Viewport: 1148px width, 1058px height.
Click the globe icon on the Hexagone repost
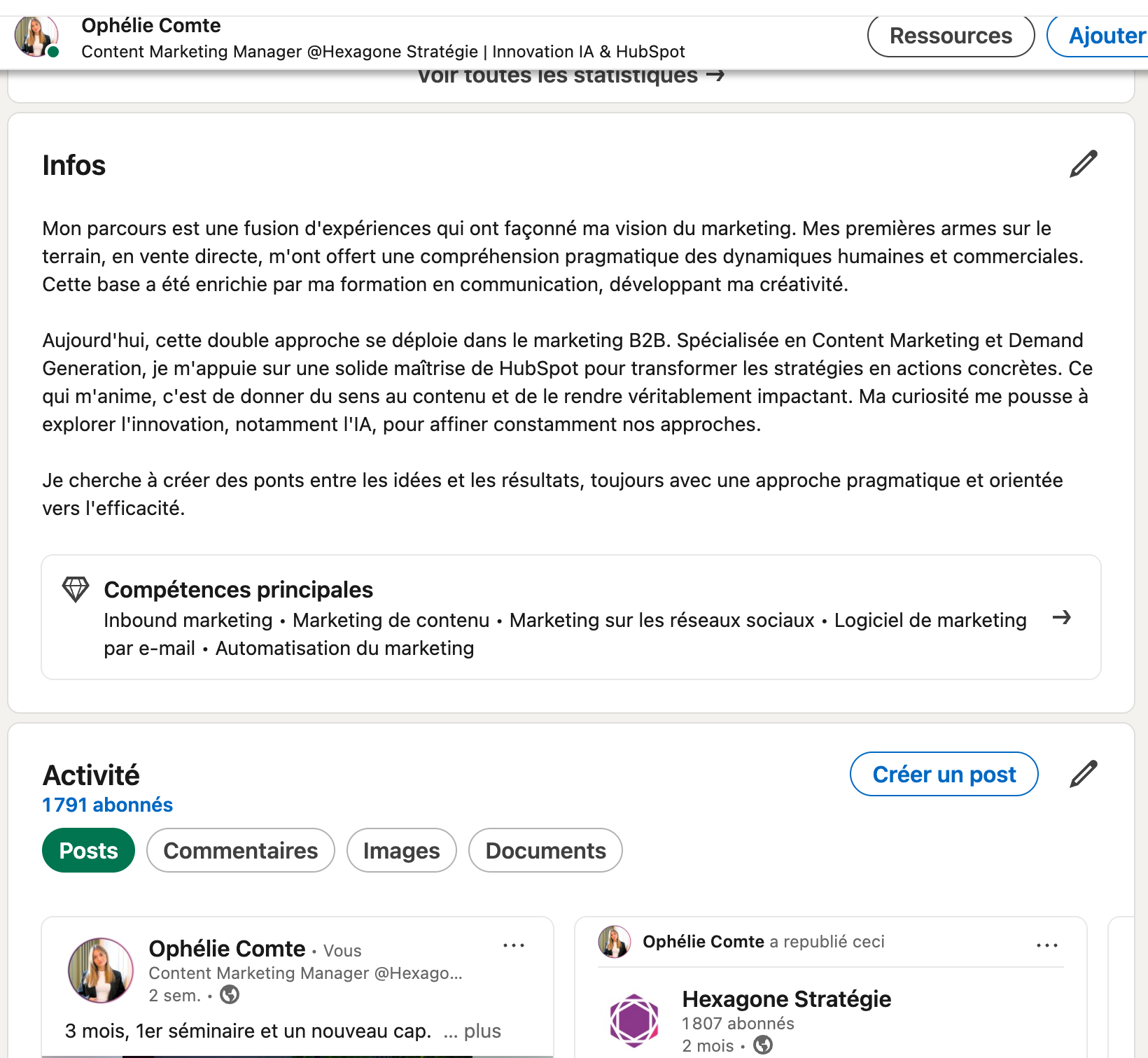[x=762, y=1047]
